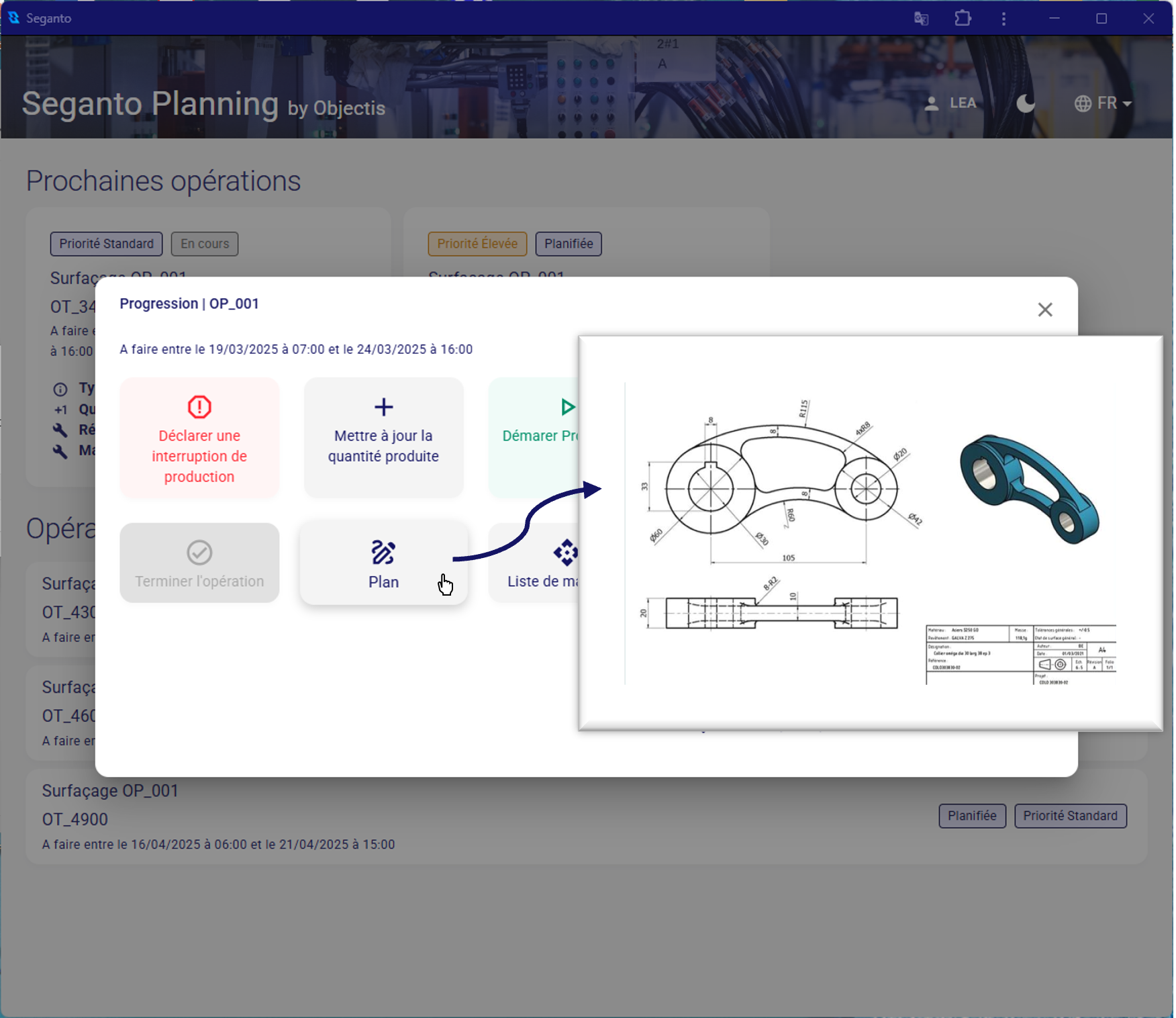Click the Seganto app logo in title bar
The image size is (1176, 1018).
pyautogui.click(x=14, y=18)
